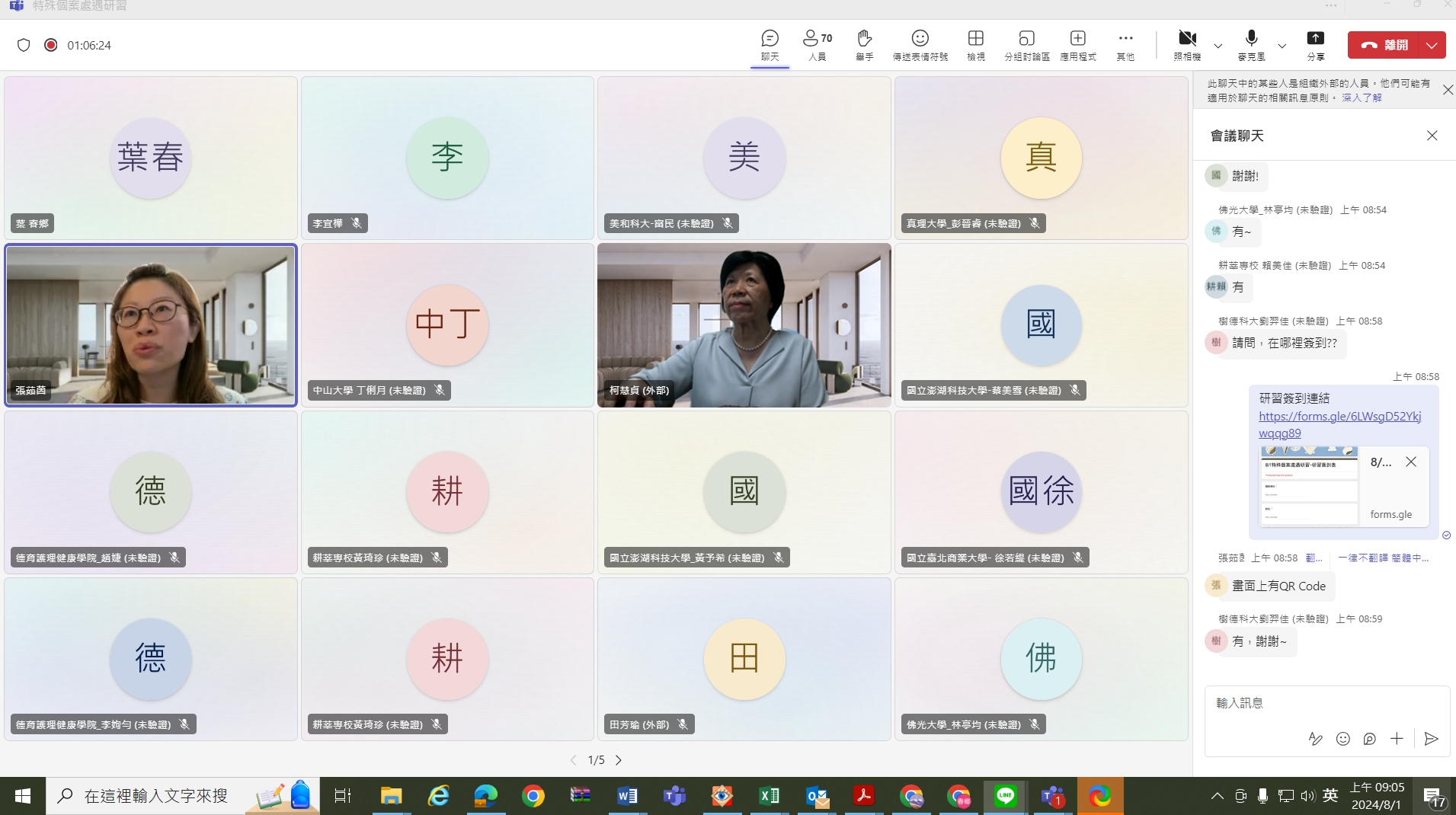Go to previous participant page arrow
This screenshot has height=815, width=1456.
click(574, 760)
